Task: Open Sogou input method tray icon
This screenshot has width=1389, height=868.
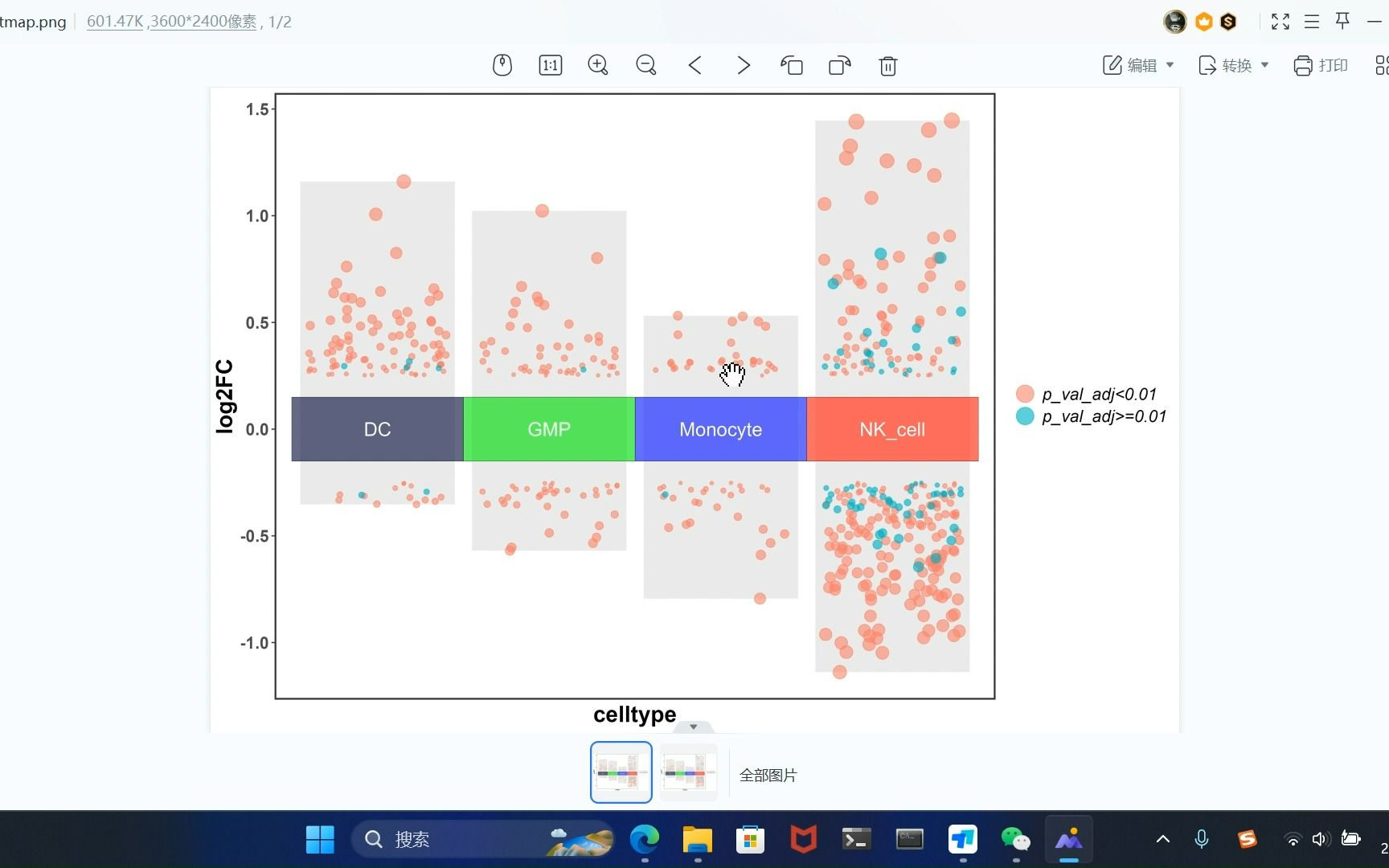Action: tap(1247, 840)
